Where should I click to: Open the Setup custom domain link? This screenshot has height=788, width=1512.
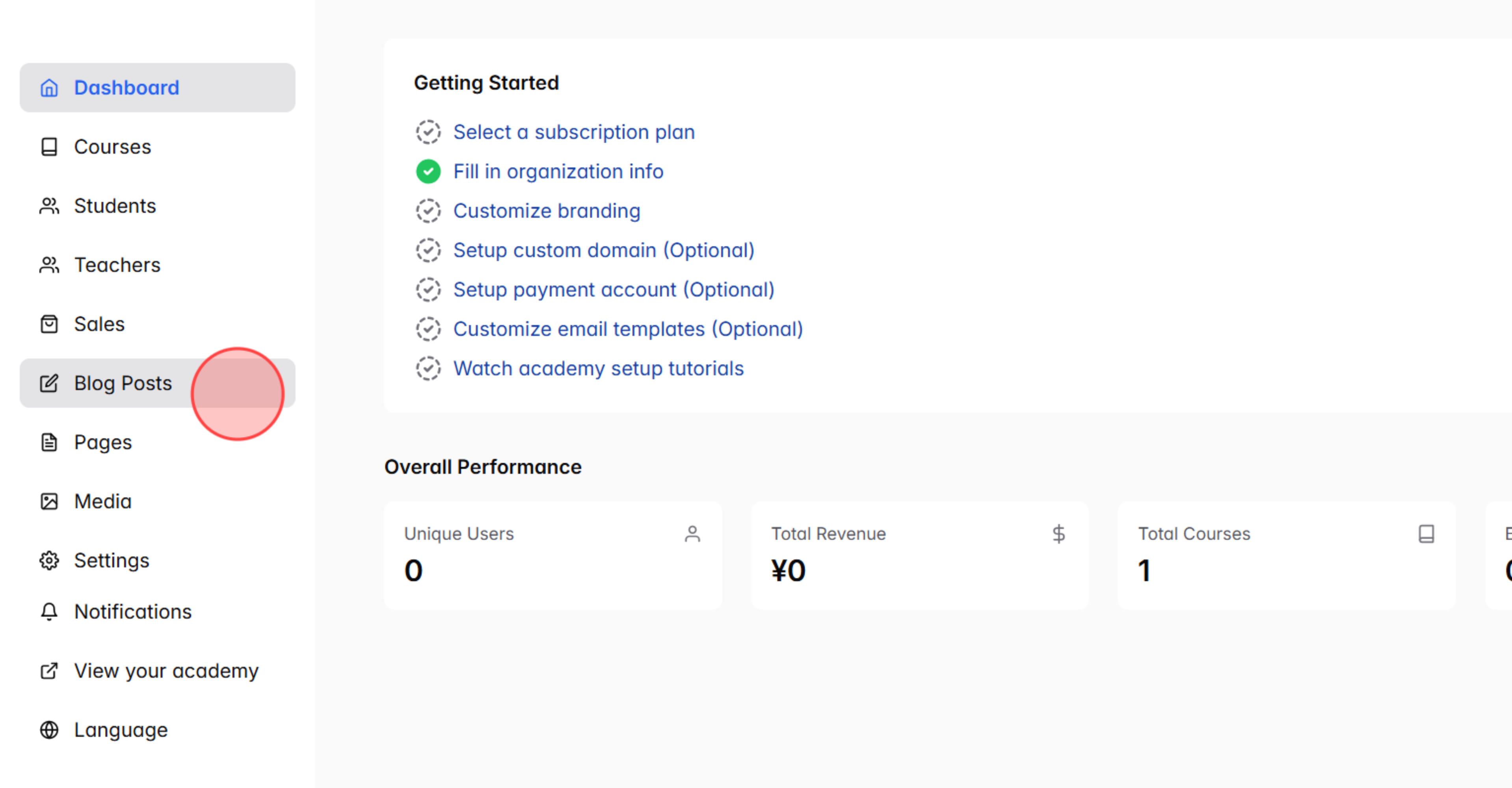point(603,251)
